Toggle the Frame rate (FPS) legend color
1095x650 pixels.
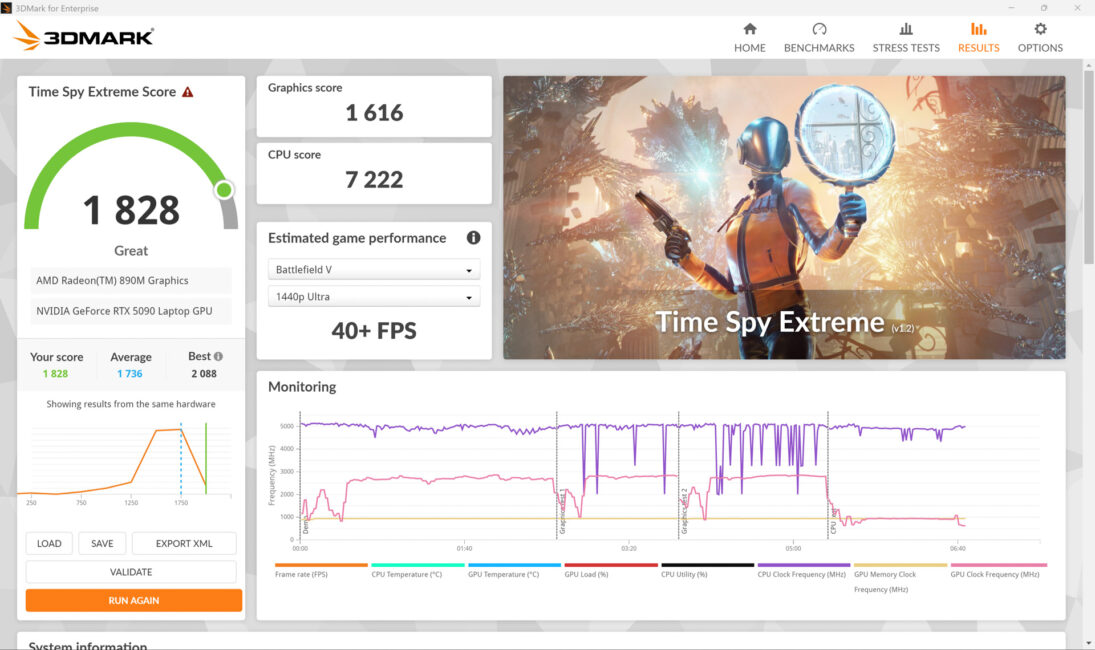(x=321, y=565)
